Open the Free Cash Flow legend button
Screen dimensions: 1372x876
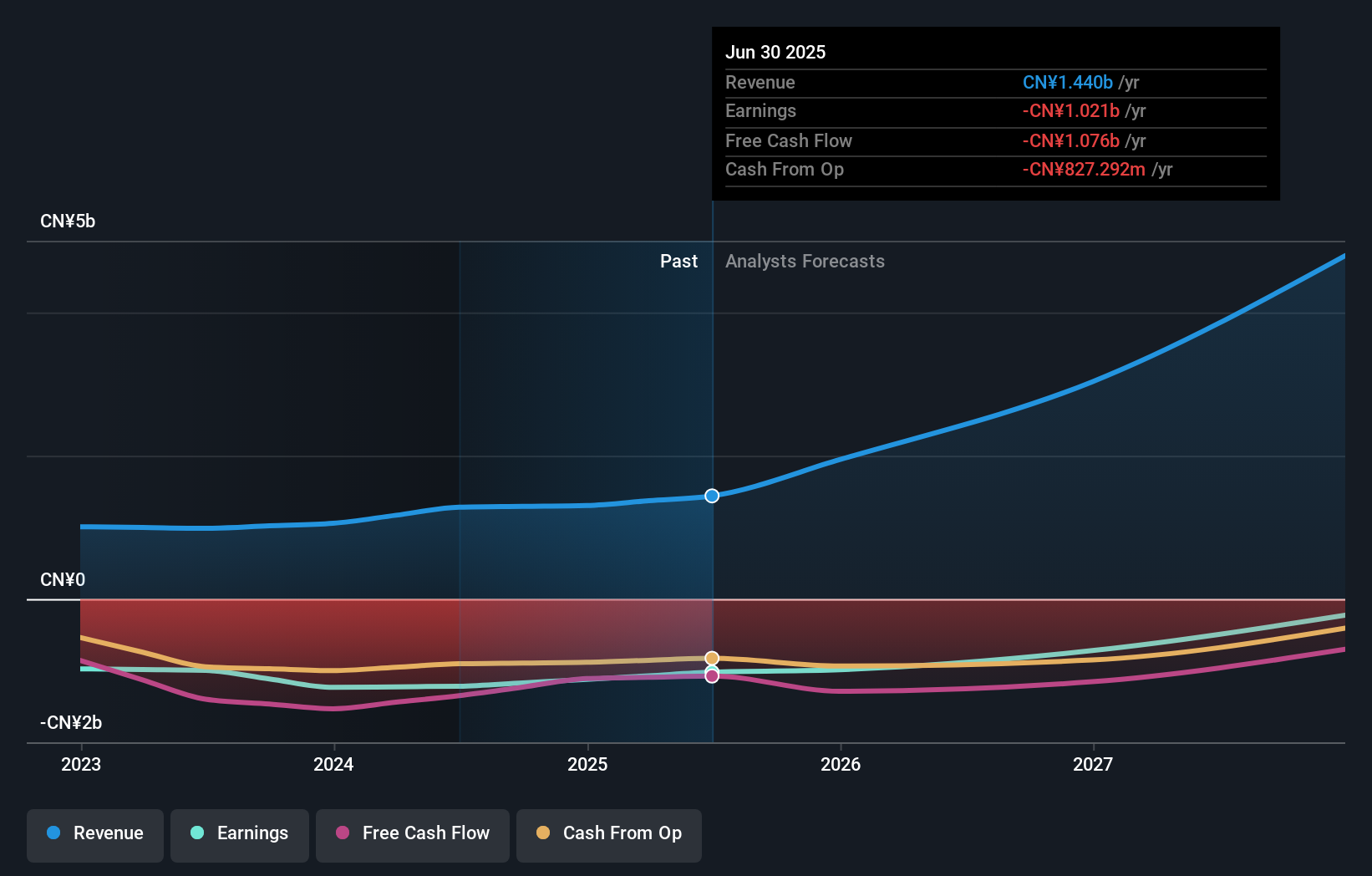pyautogui.click(x=412, y=833)
